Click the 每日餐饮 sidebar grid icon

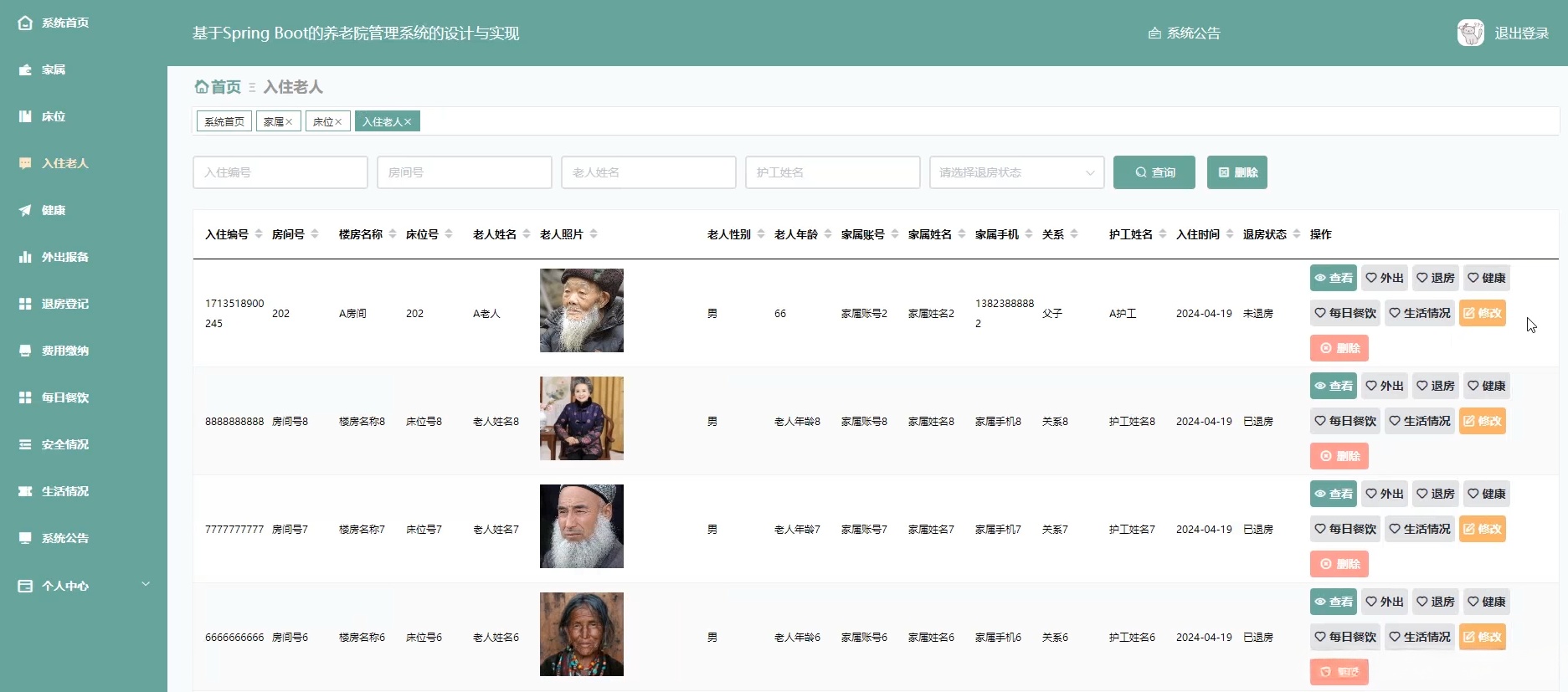(x=25, y=397)
